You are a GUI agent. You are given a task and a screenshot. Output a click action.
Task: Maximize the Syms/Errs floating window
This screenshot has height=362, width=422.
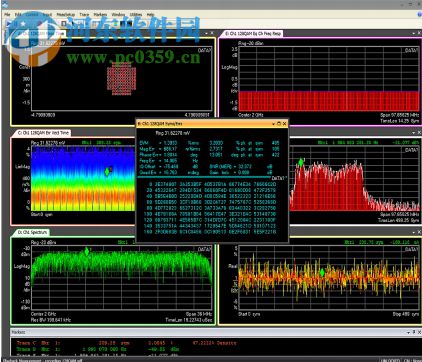(x=279, y=123)
